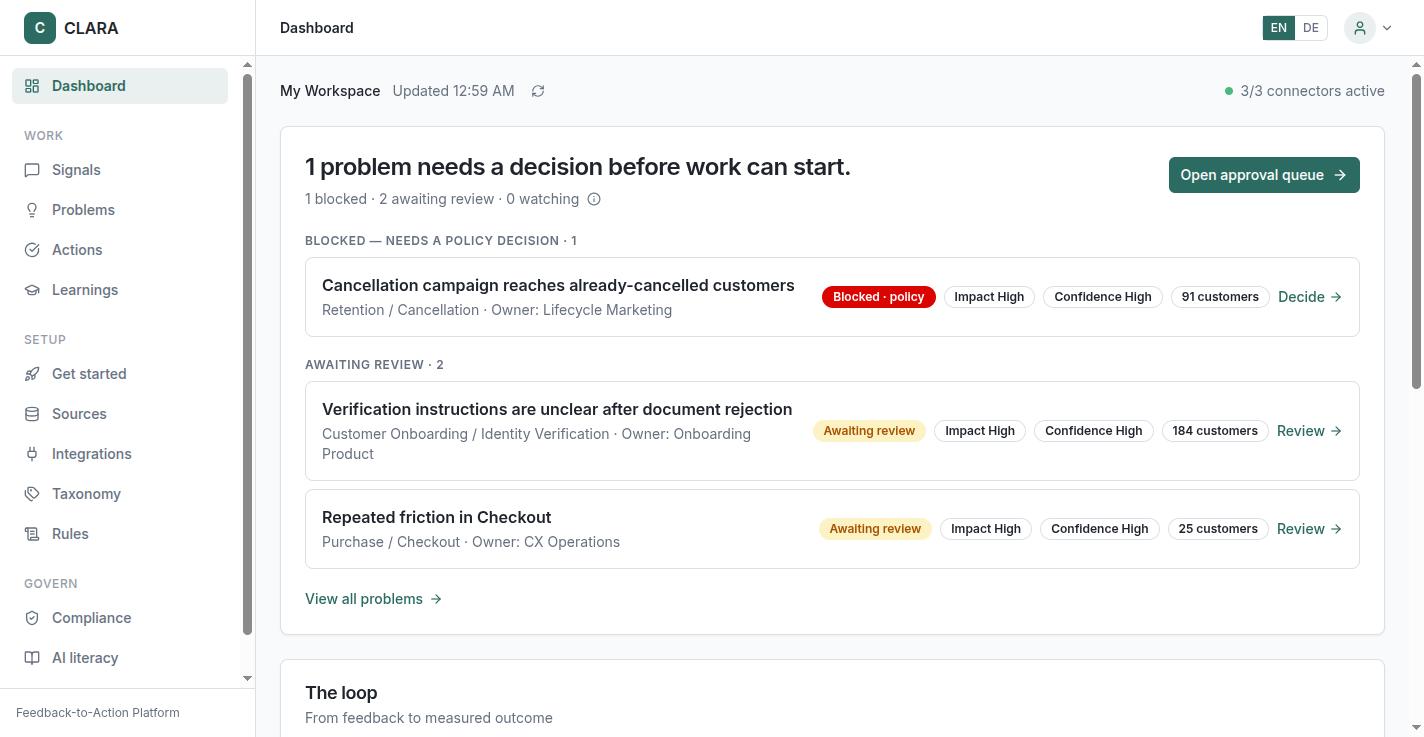1424x737 pixels.
Task: Click the Actions checkmark circle icon
Action: (32, 250)
